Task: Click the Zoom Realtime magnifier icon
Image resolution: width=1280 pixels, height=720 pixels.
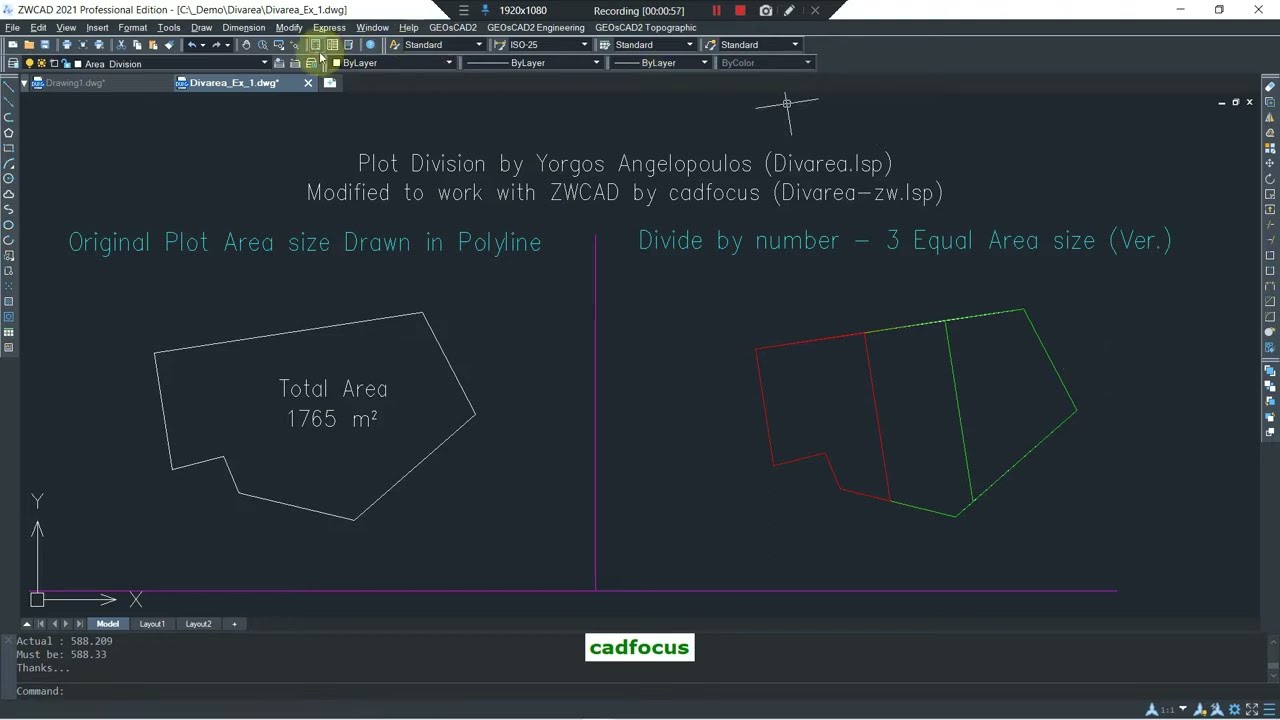Action: (x=262, y=44)
